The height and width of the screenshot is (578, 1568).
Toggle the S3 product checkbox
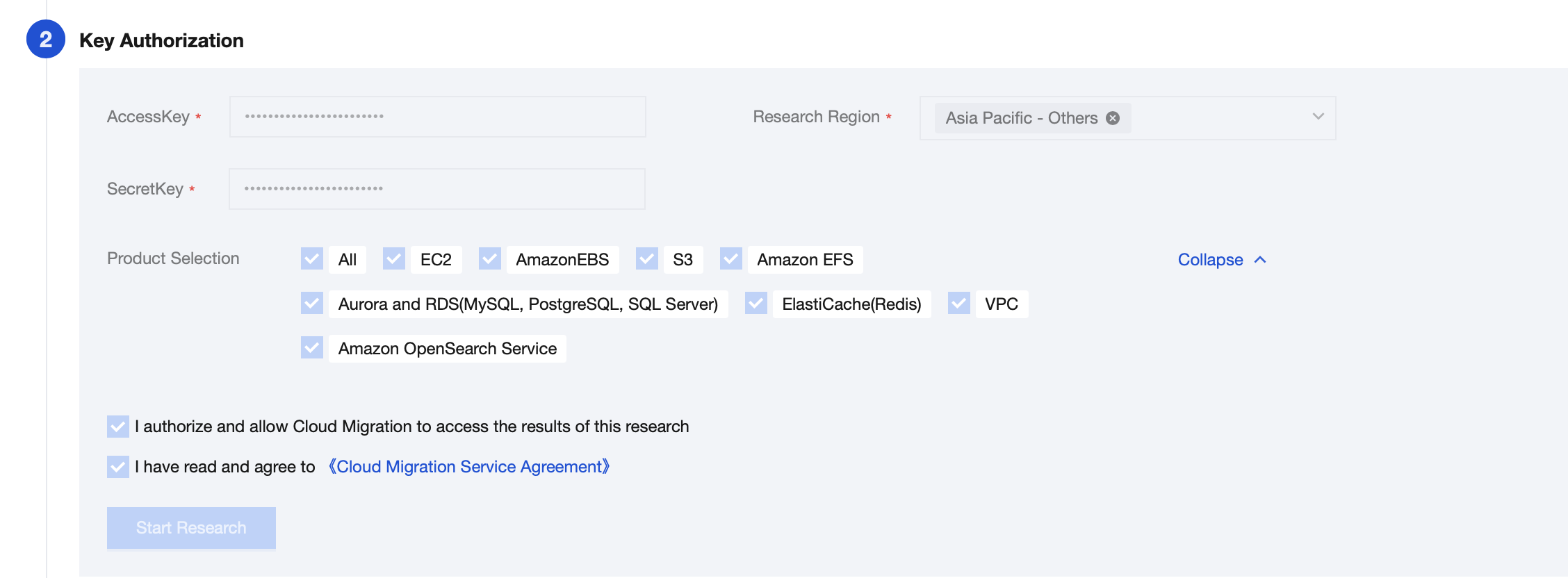point(647,259)
